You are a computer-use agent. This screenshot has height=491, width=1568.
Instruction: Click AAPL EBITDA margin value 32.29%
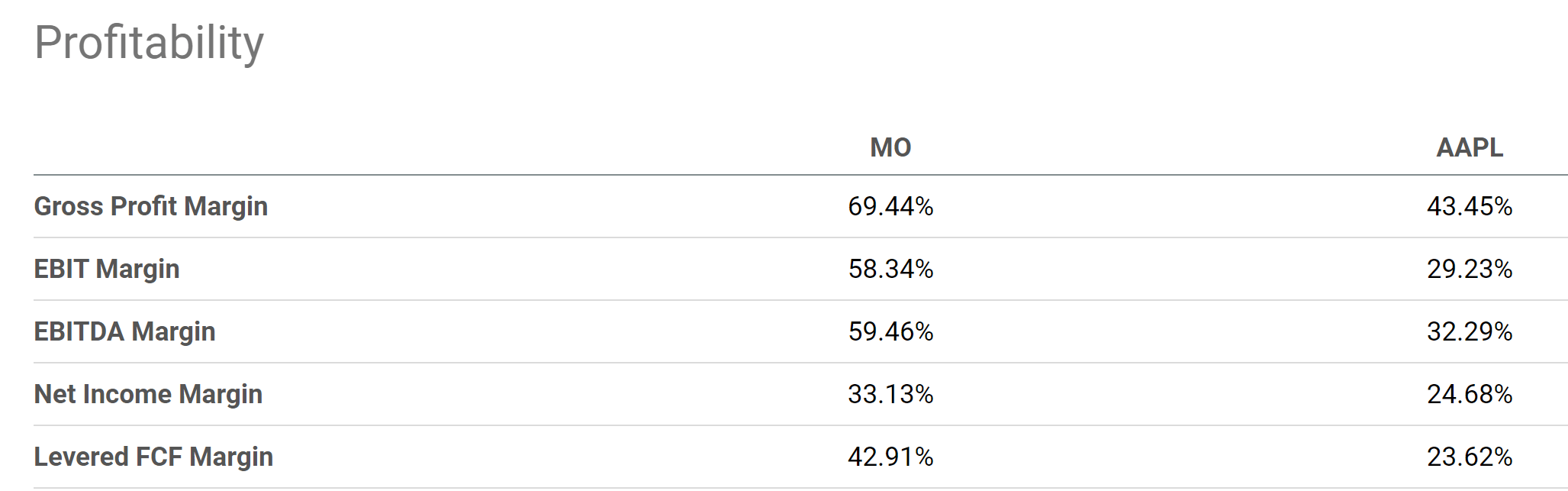click(x=1470, y=331)
